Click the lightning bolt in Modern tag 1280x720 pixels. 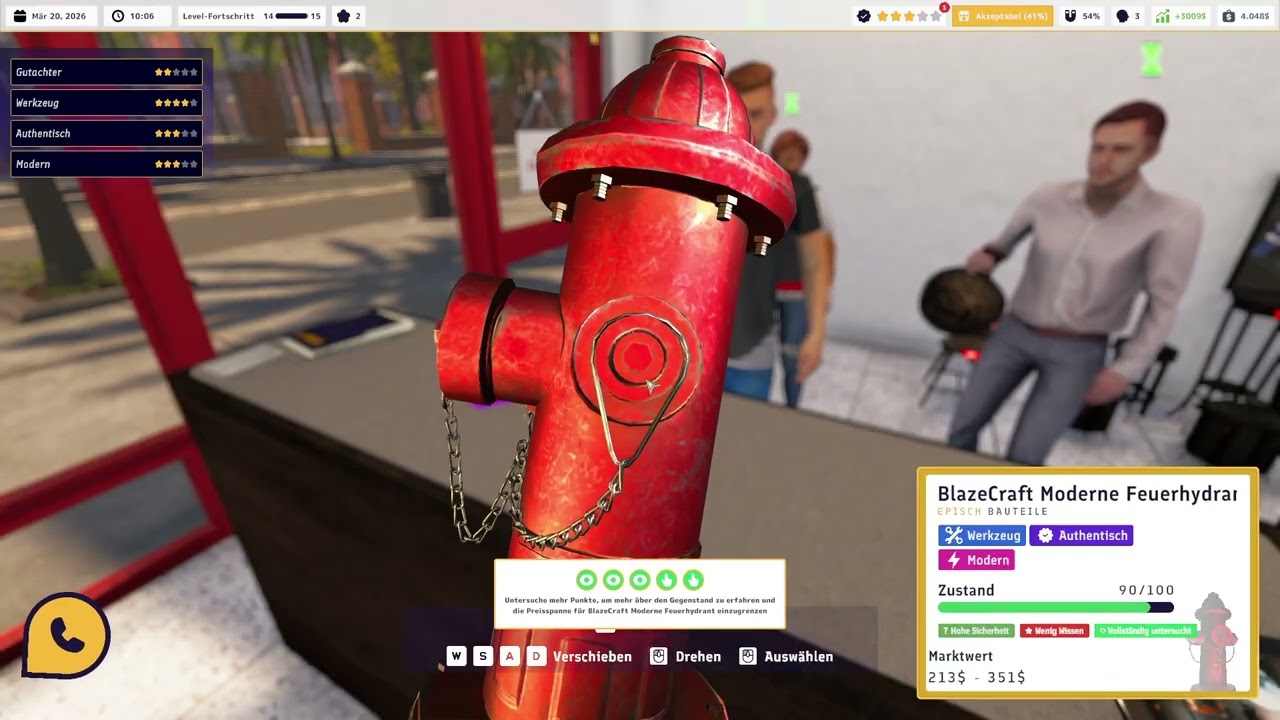[953, 560]
